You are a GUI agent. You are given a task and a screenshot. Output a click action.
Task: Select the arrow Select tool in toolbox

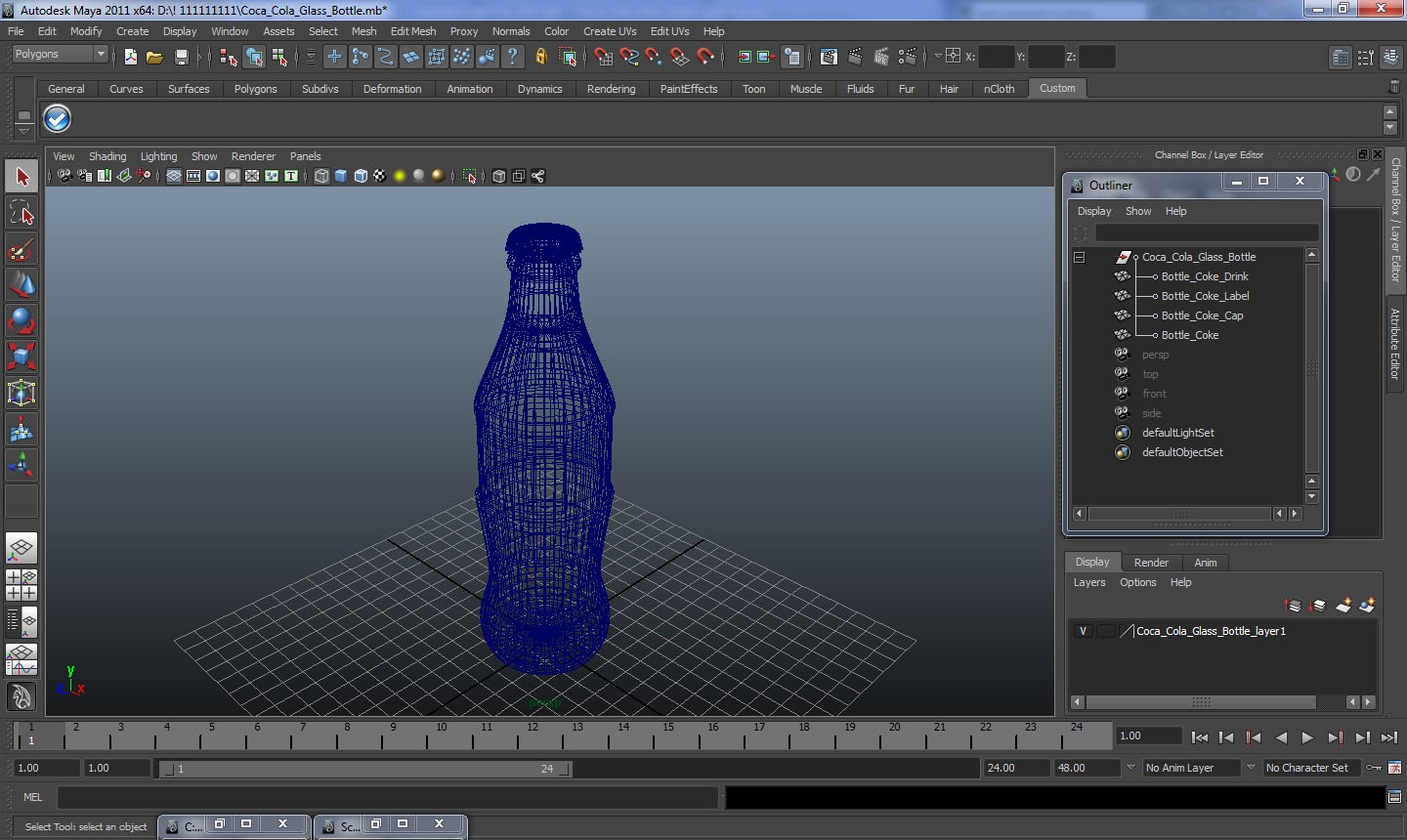(21, 177)
